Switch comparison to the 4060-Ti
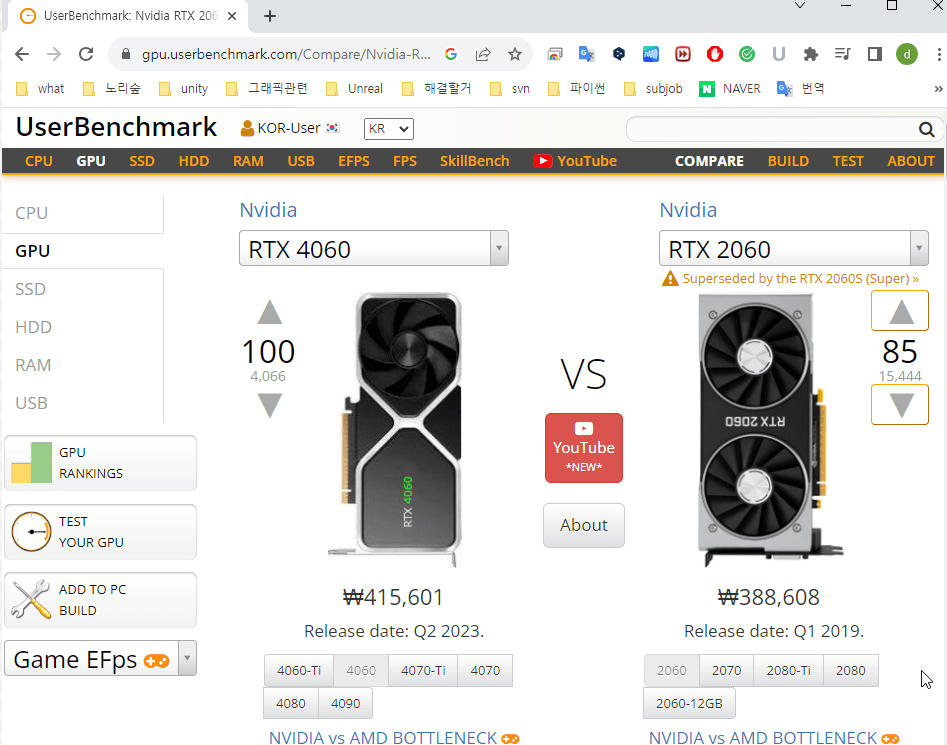Viewport: 947px width, 745px height. coord(299,670)
